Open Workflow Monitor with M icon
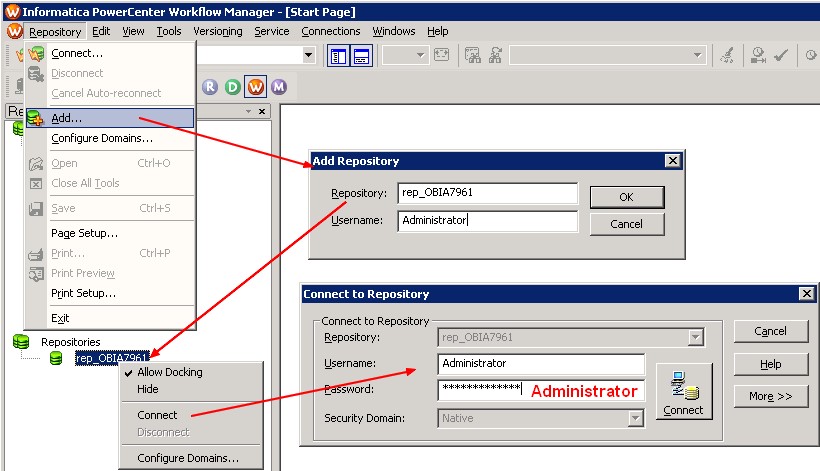Viewport: 820px width, 471px height. [279, 87]
